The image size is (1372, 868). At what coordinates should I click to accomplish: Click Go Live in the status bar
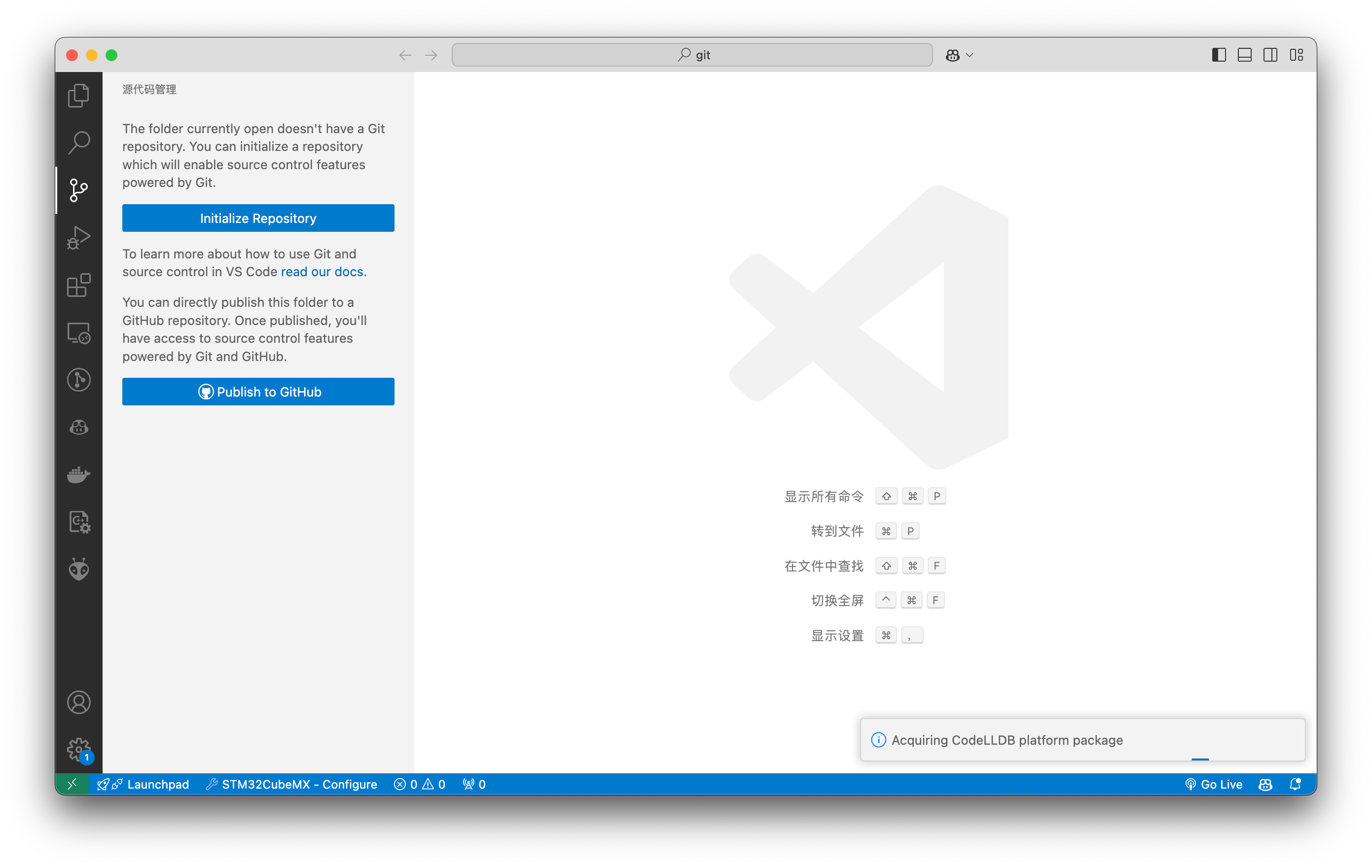[x=1214, y=784]
